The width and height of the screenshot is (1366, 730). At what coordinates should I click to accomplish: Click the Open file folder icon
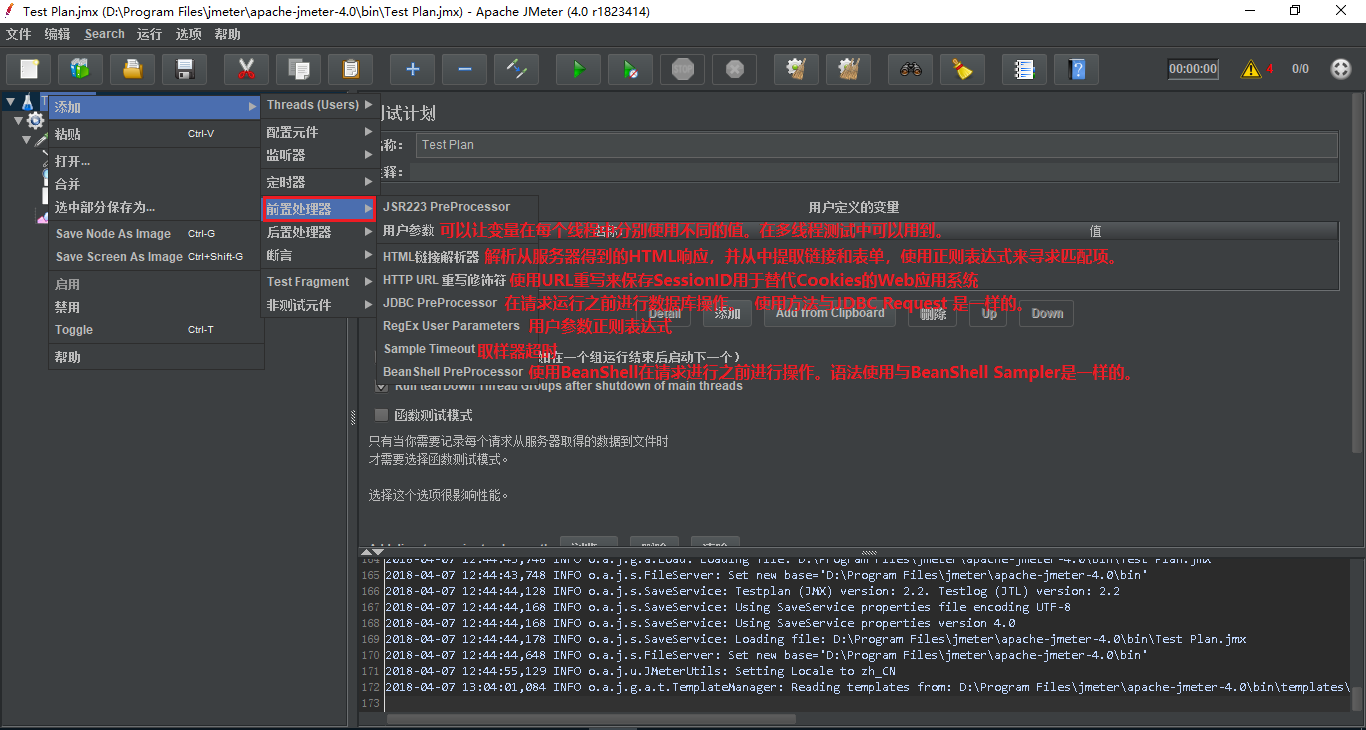[x=132, y=69]
